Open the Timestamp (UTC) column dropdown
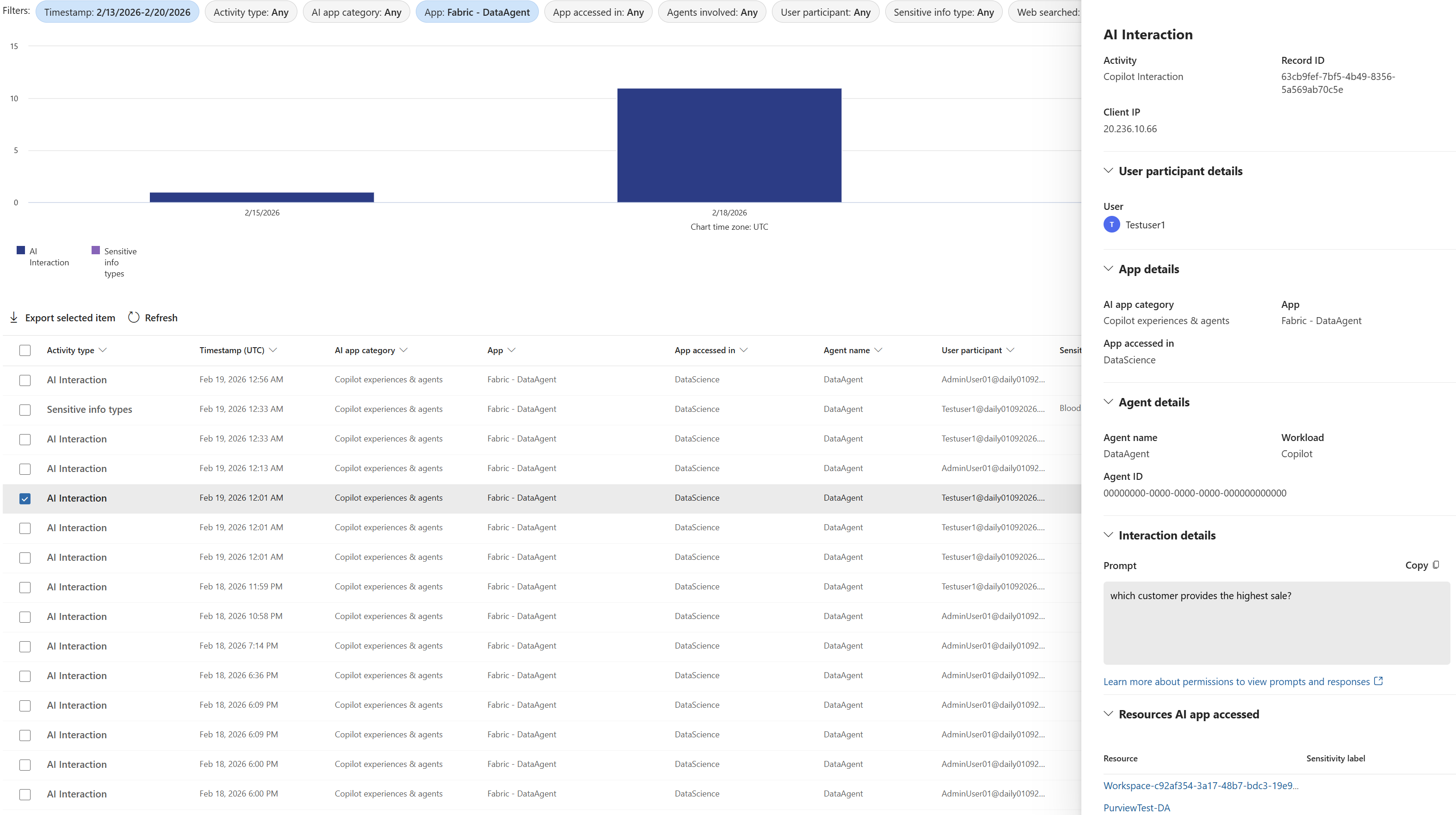 click(275, 349)
